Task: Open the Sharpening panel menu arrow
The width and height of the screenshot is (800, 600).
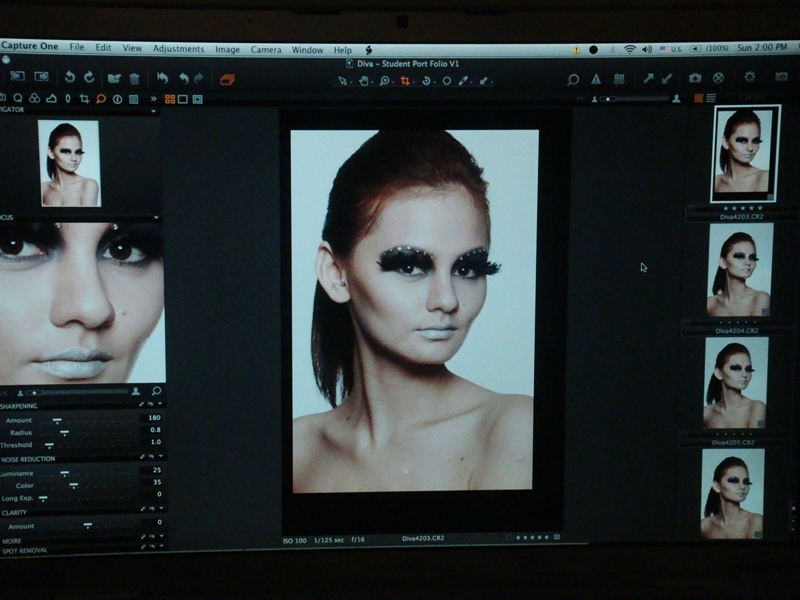Action: tap(160, 404)
